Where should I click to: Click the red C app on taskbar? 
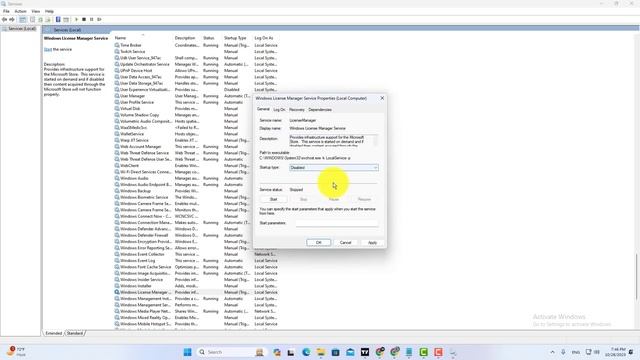pos(438,352)
